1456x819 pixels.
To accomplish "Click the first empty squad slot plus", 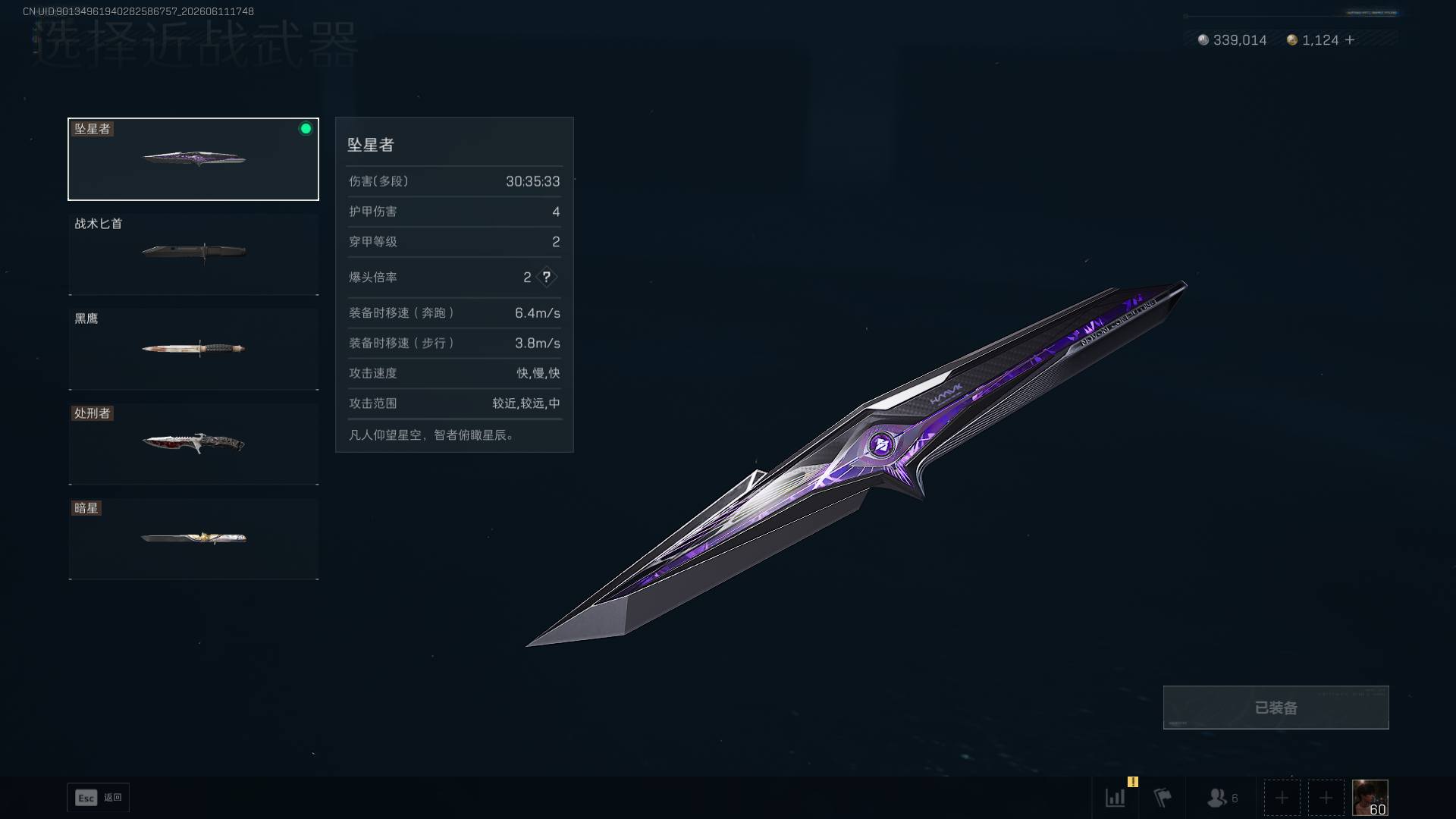I will click(1282, 798).
